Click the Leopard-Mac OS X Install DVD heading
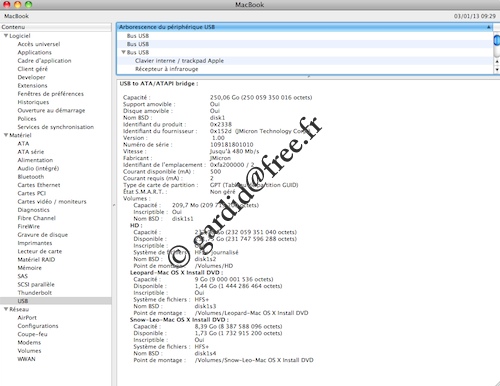Screen dimensions: 500x386 coord(176,273)
